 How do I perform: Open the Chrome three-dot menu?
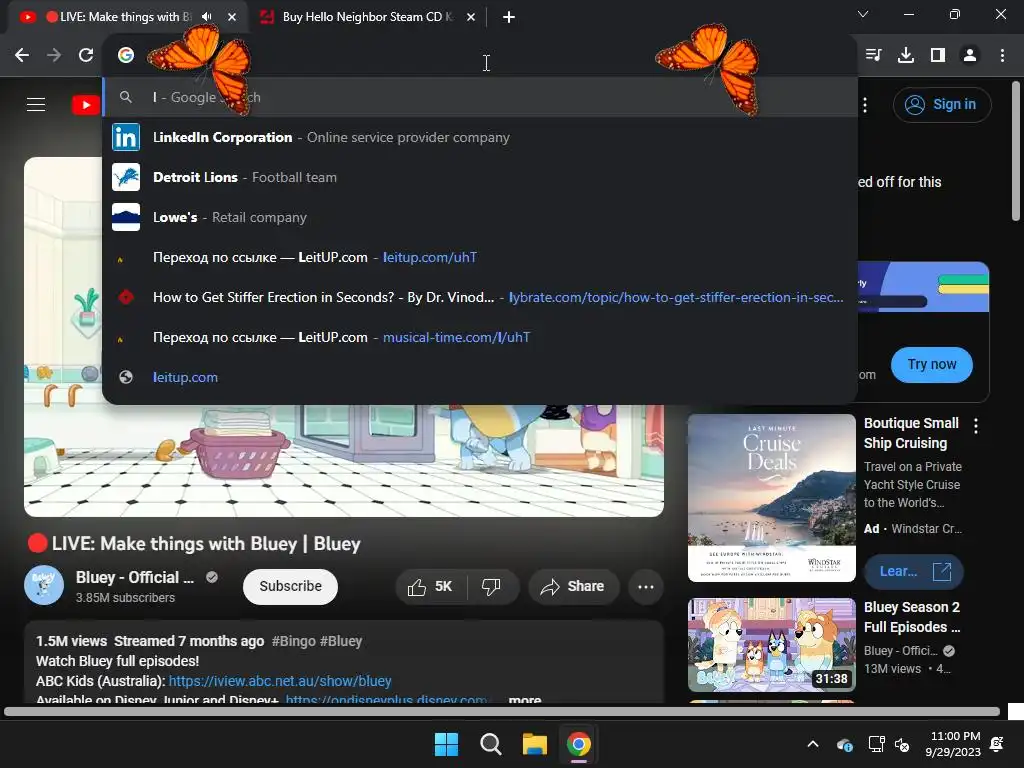click(x=1002, y=56)
